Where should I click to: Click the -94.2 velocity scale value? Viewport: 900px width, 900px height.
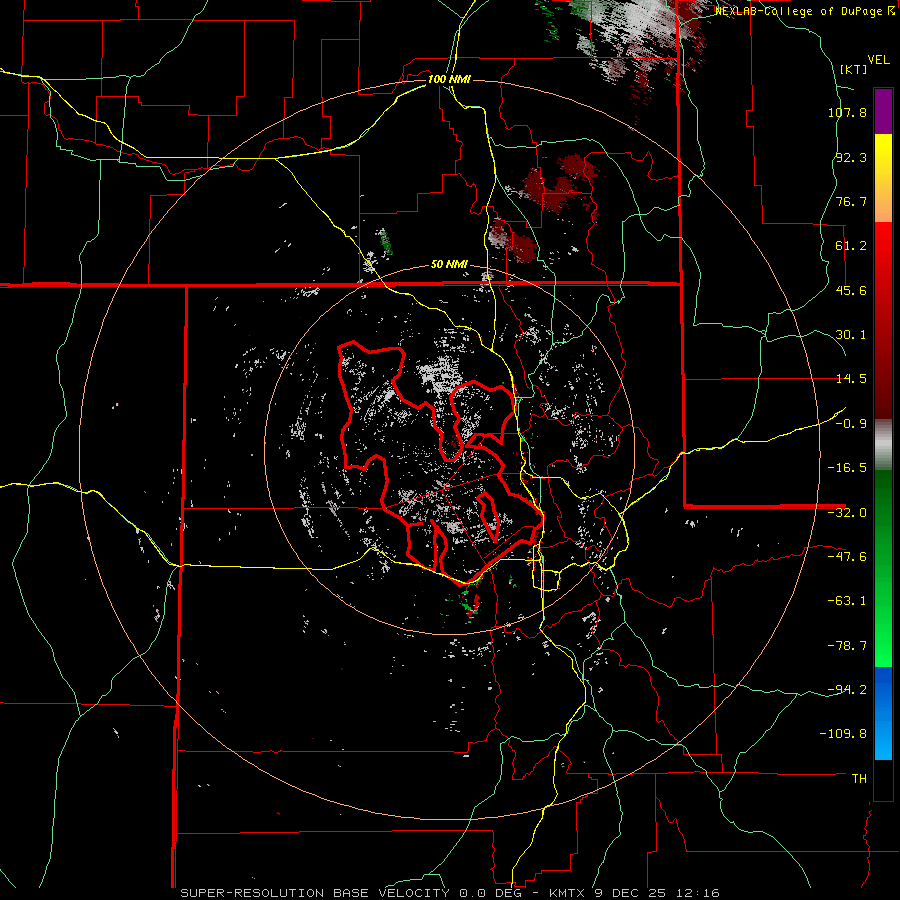coord(847,690)
